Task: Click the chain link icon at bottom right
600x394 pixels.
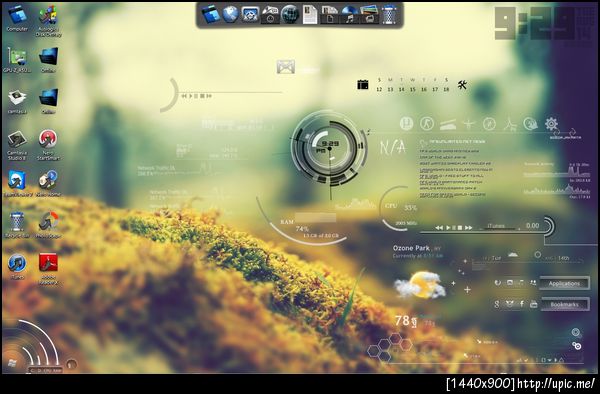Action: 576,346
